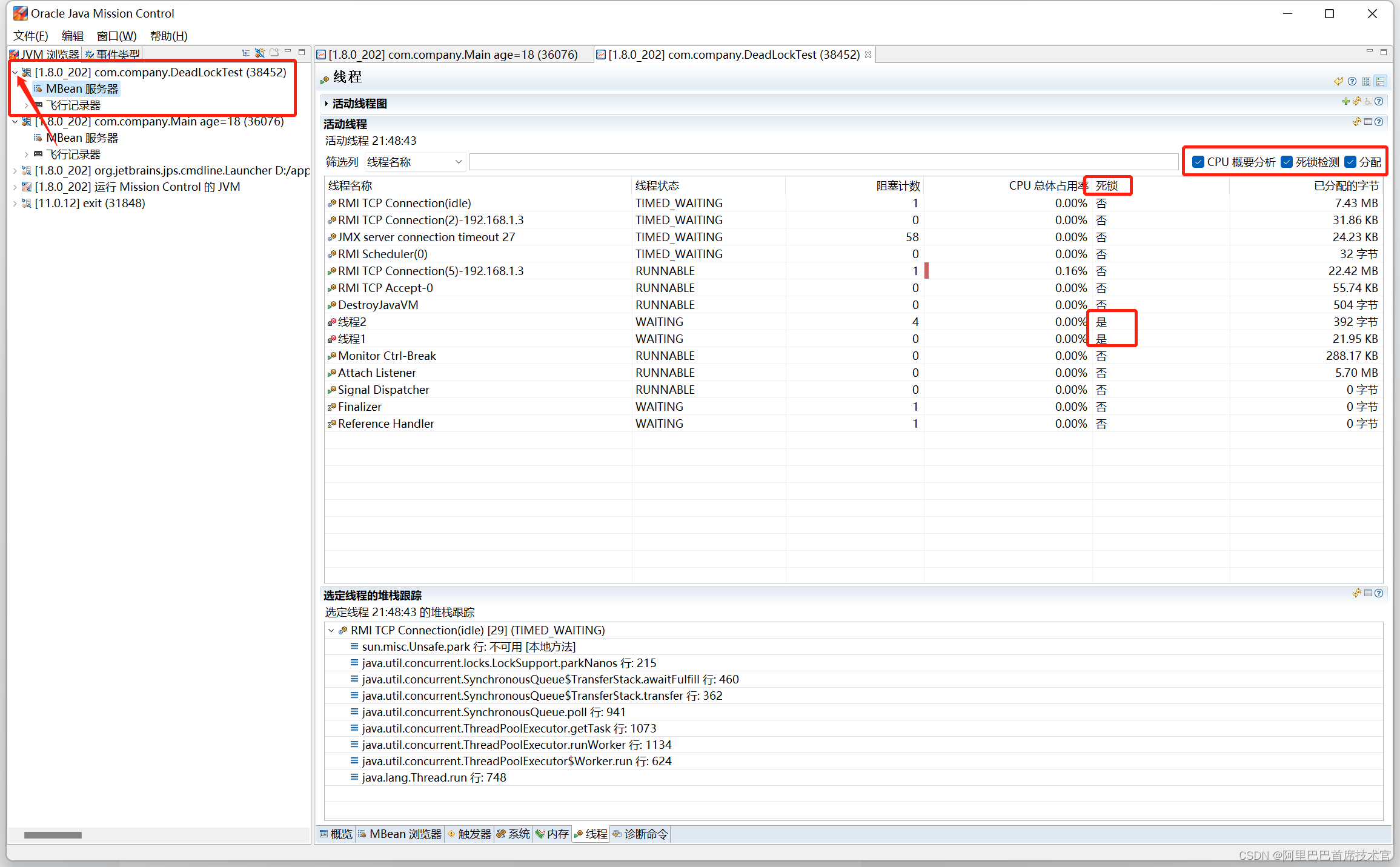Screen dimensions: 1400x867
Task: Open help icon in the 线程 page header
Action: (1352, 81)
